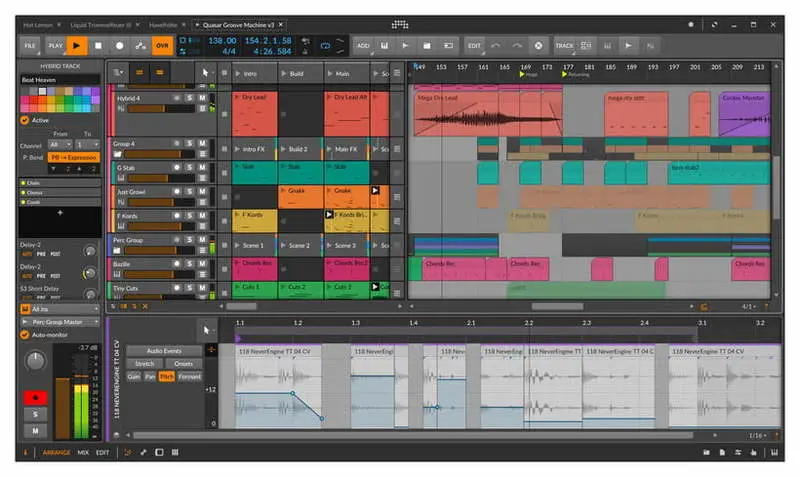Screen dimensions: 800x477
Task: Select the Pitch expression button
Action: click(x=166, y=376)
